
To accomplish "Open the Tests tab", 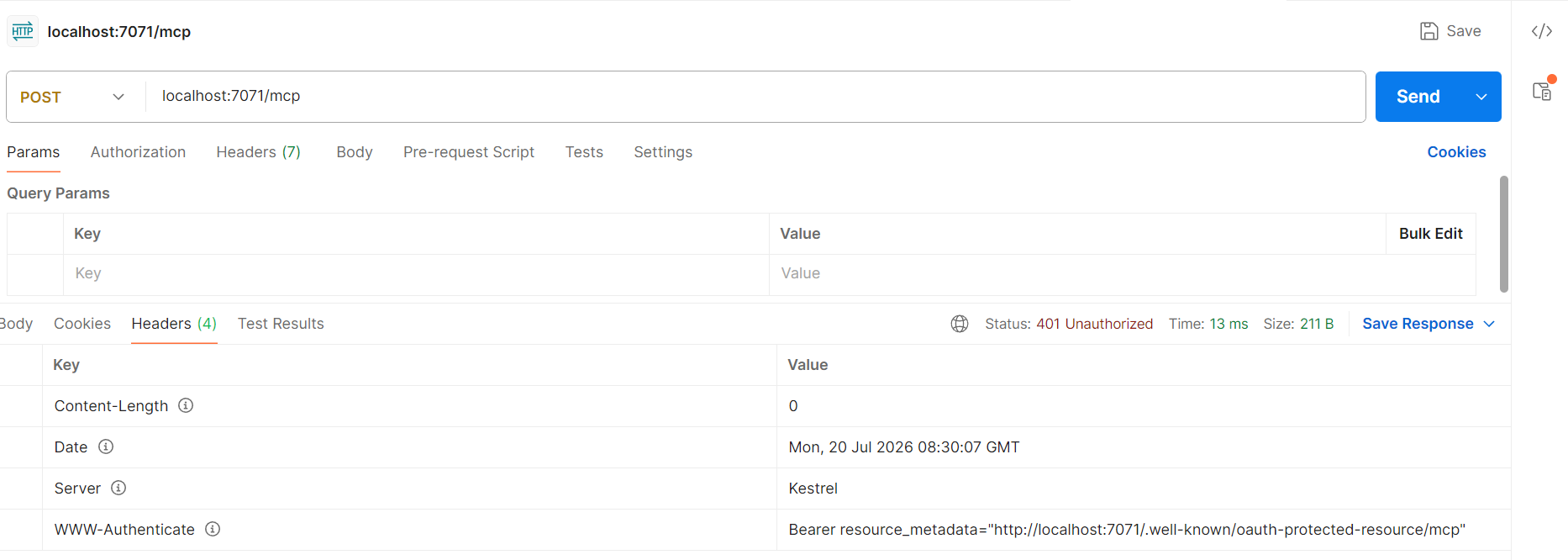I will click(584, 152).
